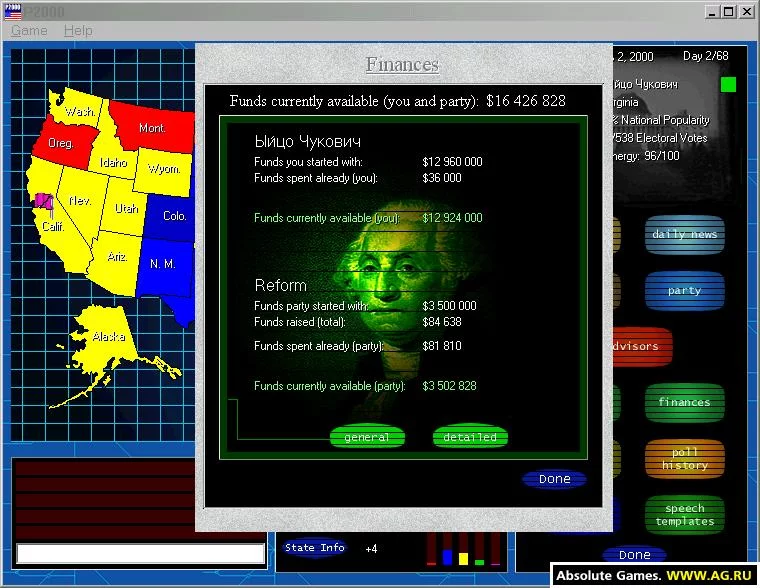
Task: Click the $3 502 828 party available value
Action: [449, 386]
